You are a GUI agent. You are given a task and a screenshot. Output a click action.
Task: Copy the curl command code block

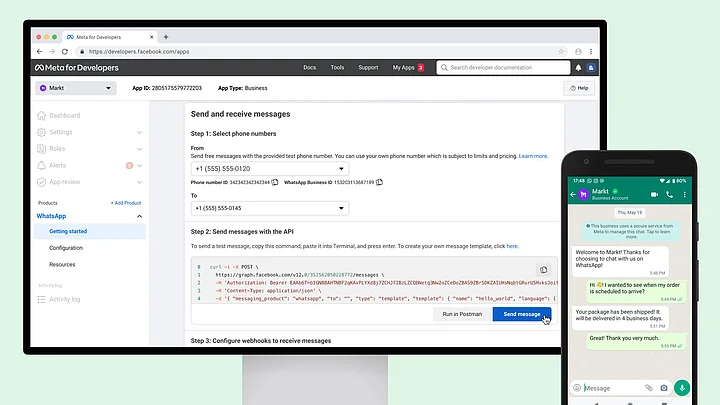tap(544, 270)
